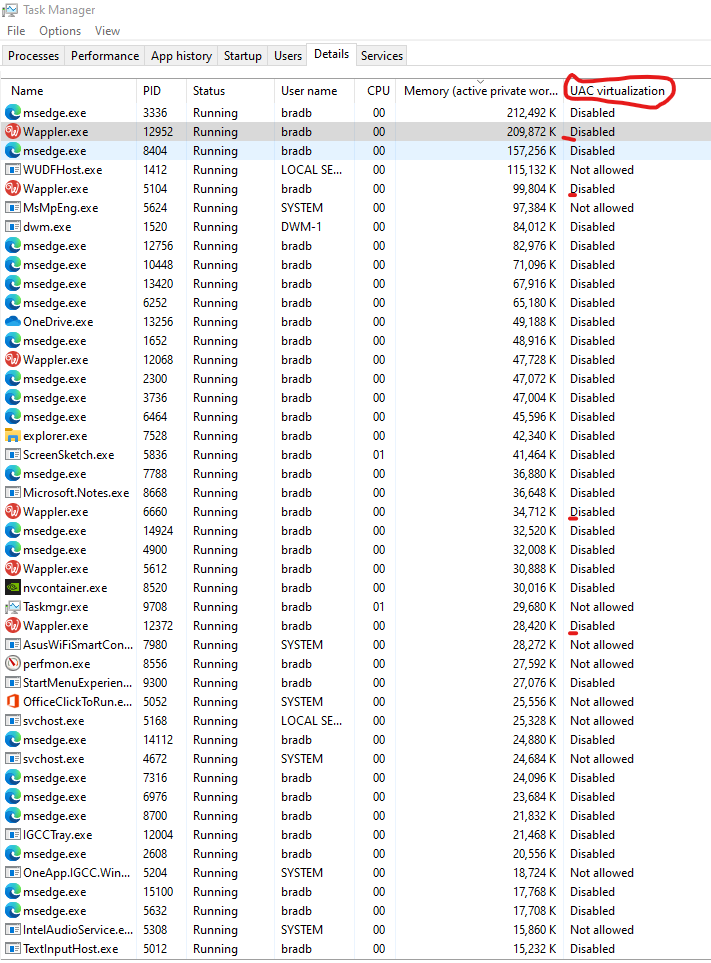The width and height of the screenshot is (711, 963).
Task: Switch to the Users tab
Action: (x=287, y=55)
